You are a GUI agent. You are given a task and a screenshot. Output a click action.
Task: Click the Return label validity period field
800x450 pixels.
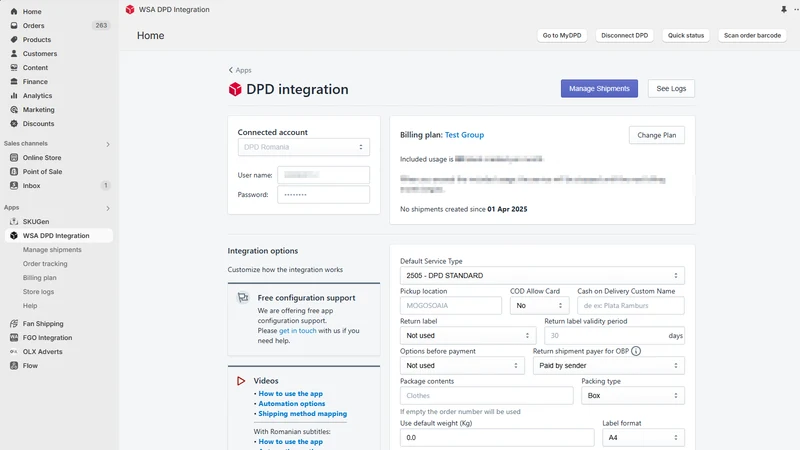pyautogui.click(x=614, y=336)
